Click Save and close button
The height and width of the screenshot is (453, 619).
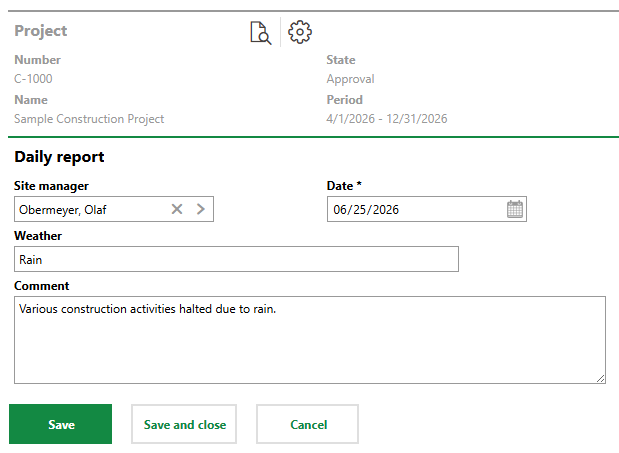click(x=184, y=424)
